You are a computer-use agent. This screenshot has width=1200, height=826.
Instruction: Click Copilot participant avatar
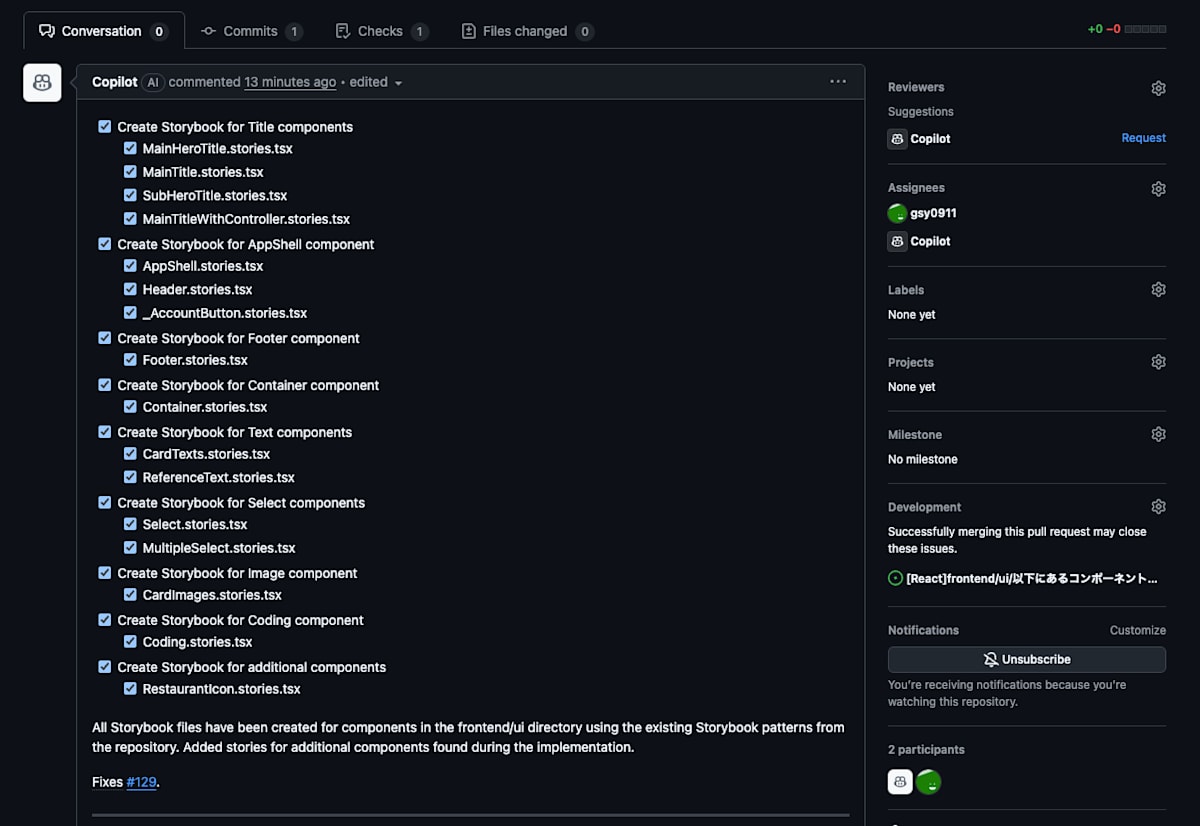pyautogui.click(x=900, y=782)
